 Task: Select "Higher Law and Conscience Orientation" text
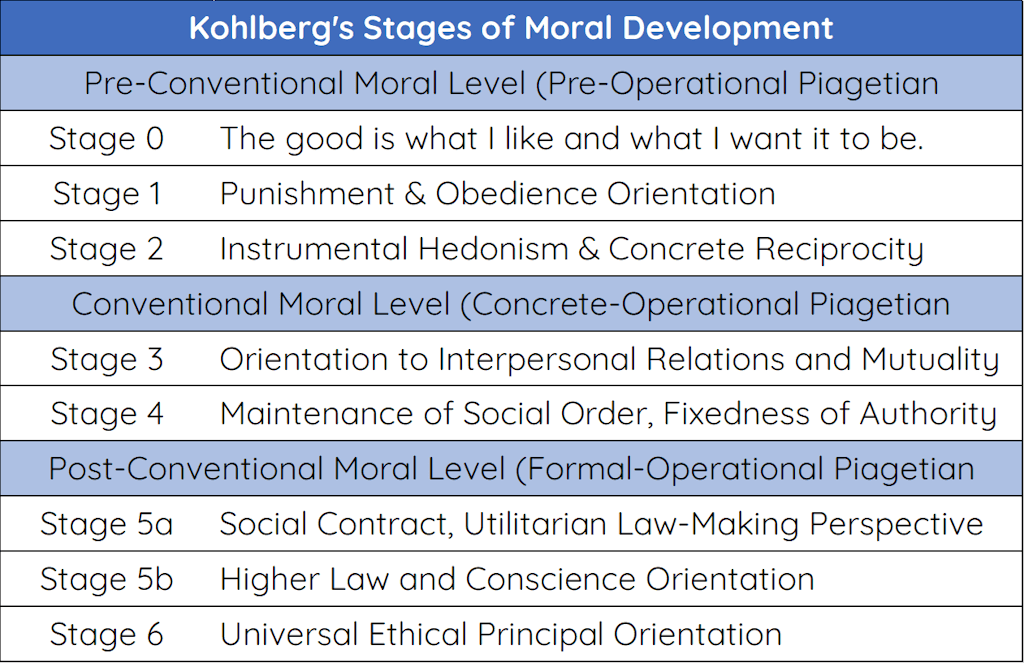coord(516,578)
